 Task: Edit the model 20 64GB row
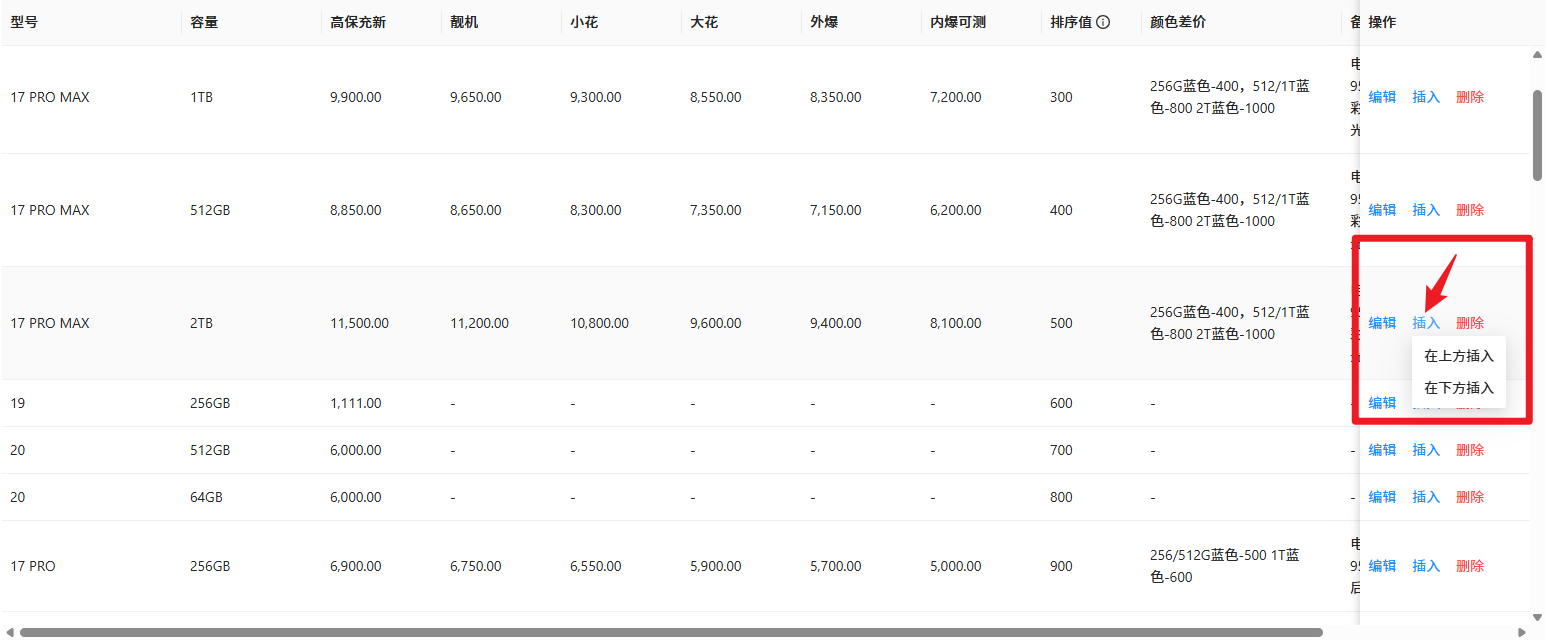(x=1382, y=497)
